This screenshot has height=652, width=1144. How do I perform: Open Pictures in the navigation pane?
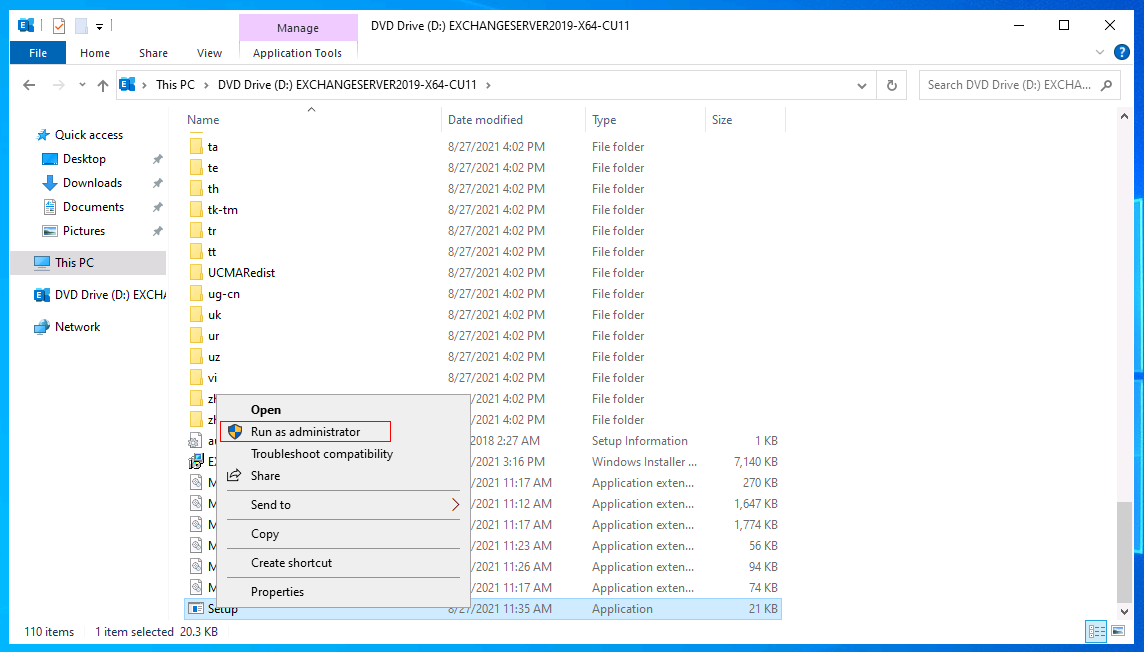click(x=84, y=231)
